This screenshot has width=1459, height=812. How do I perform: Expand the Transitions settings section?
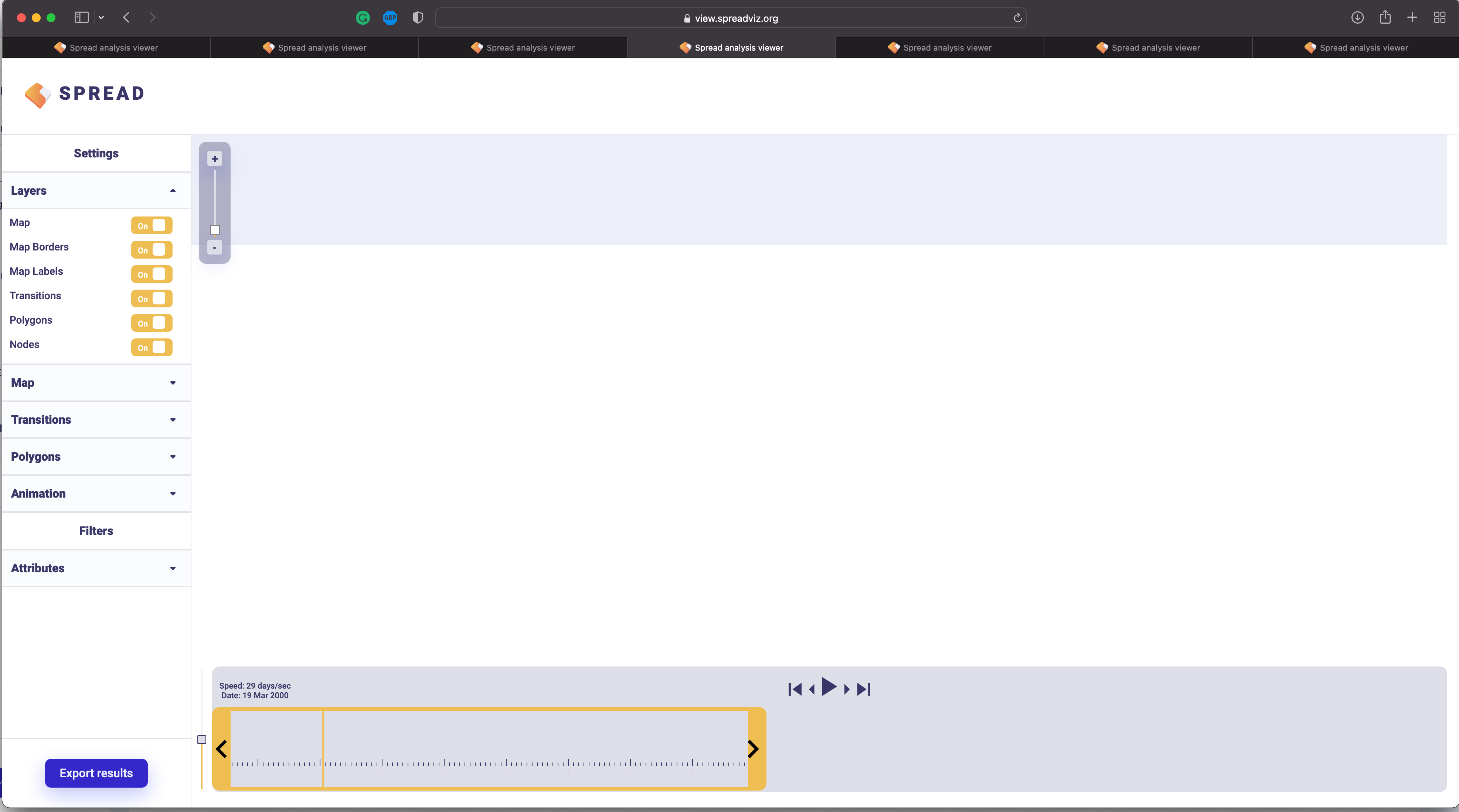(x=173, y=420)
